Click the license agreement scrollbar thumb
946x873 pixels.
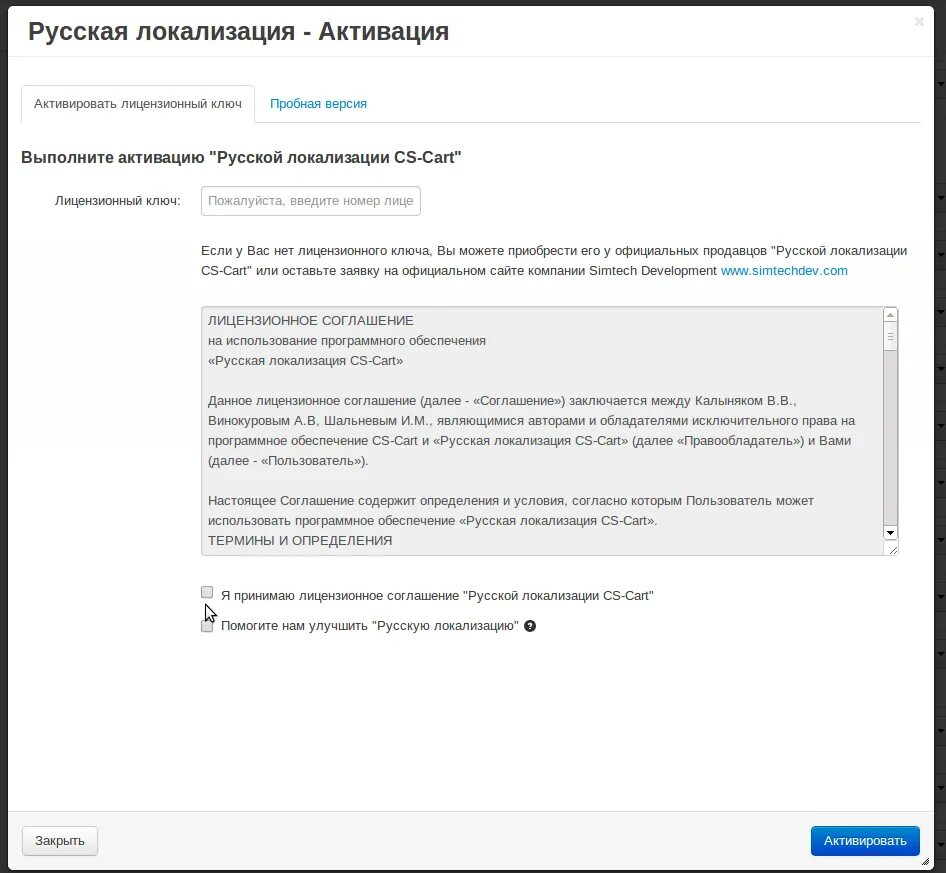pyautogui.click(x=890, y=337)
